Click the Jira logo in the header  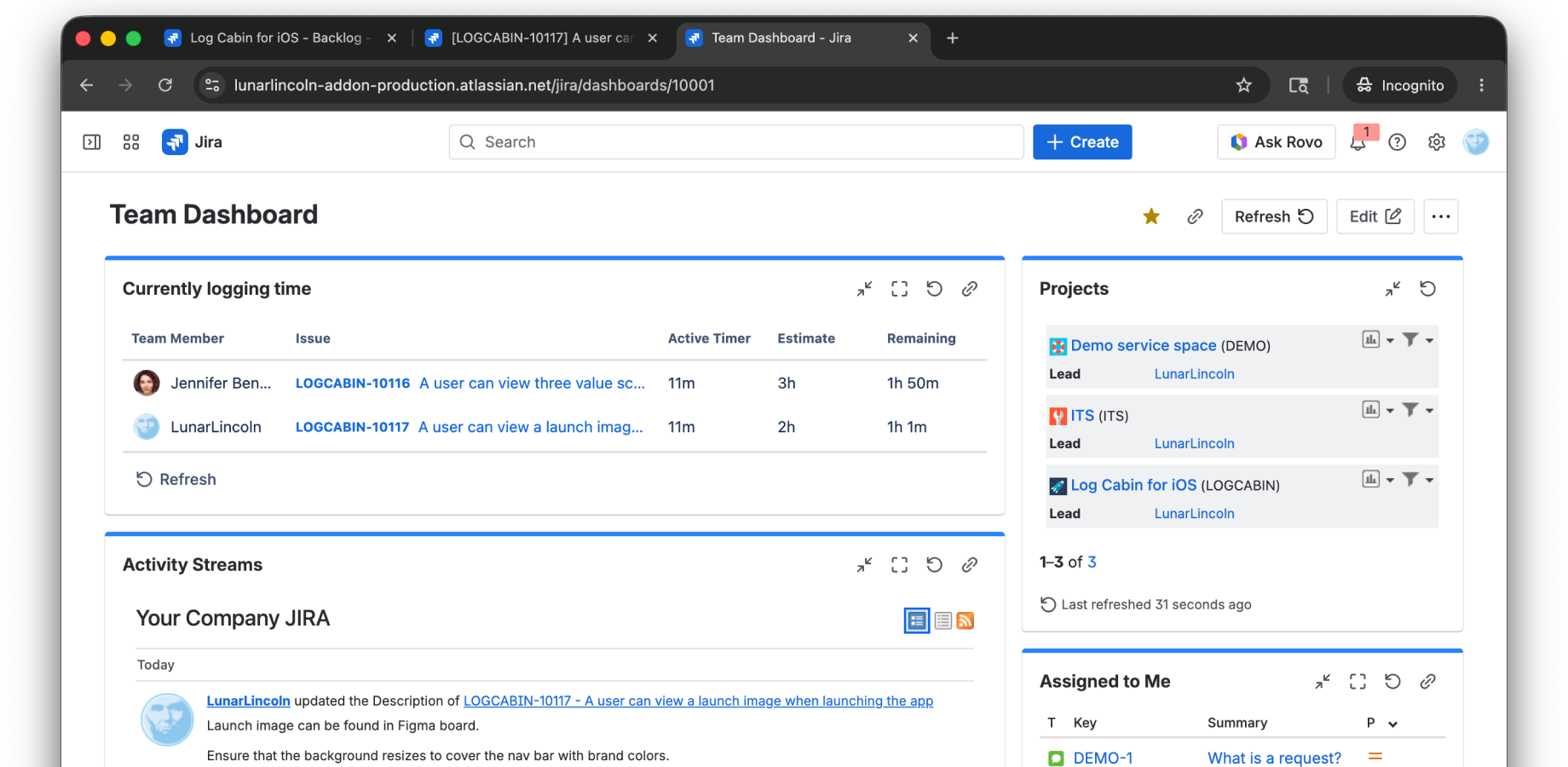193,142
